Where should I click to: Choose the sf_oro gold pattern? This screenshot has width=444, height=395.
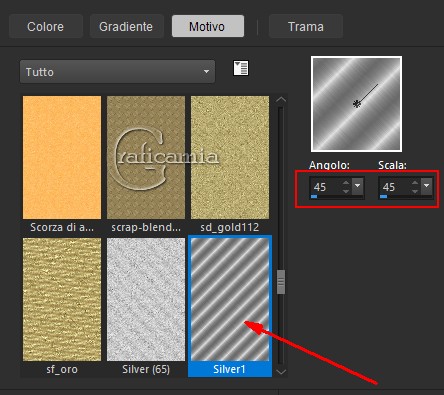62,300
